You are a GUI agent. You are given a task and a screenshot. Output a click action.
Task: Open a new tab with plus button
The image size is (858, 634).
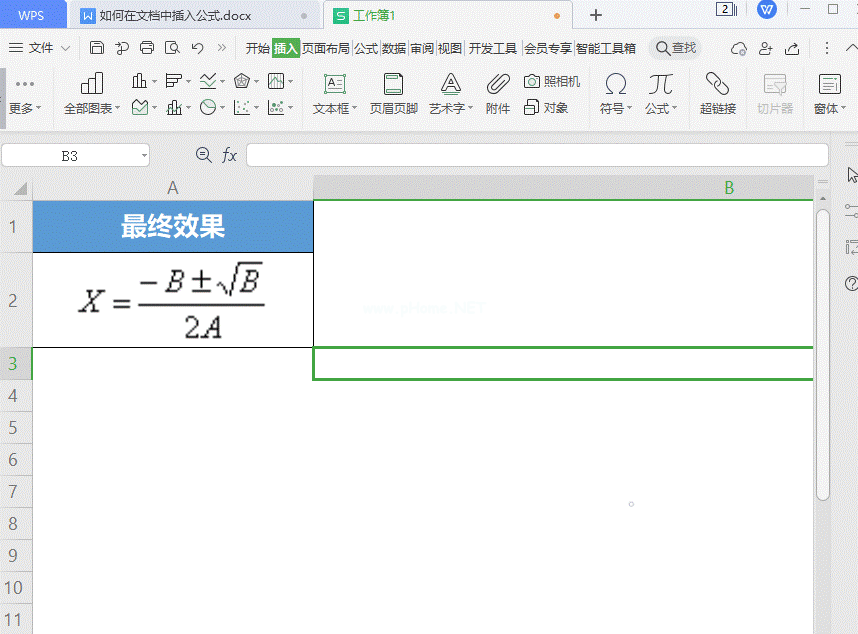[596, 15]
